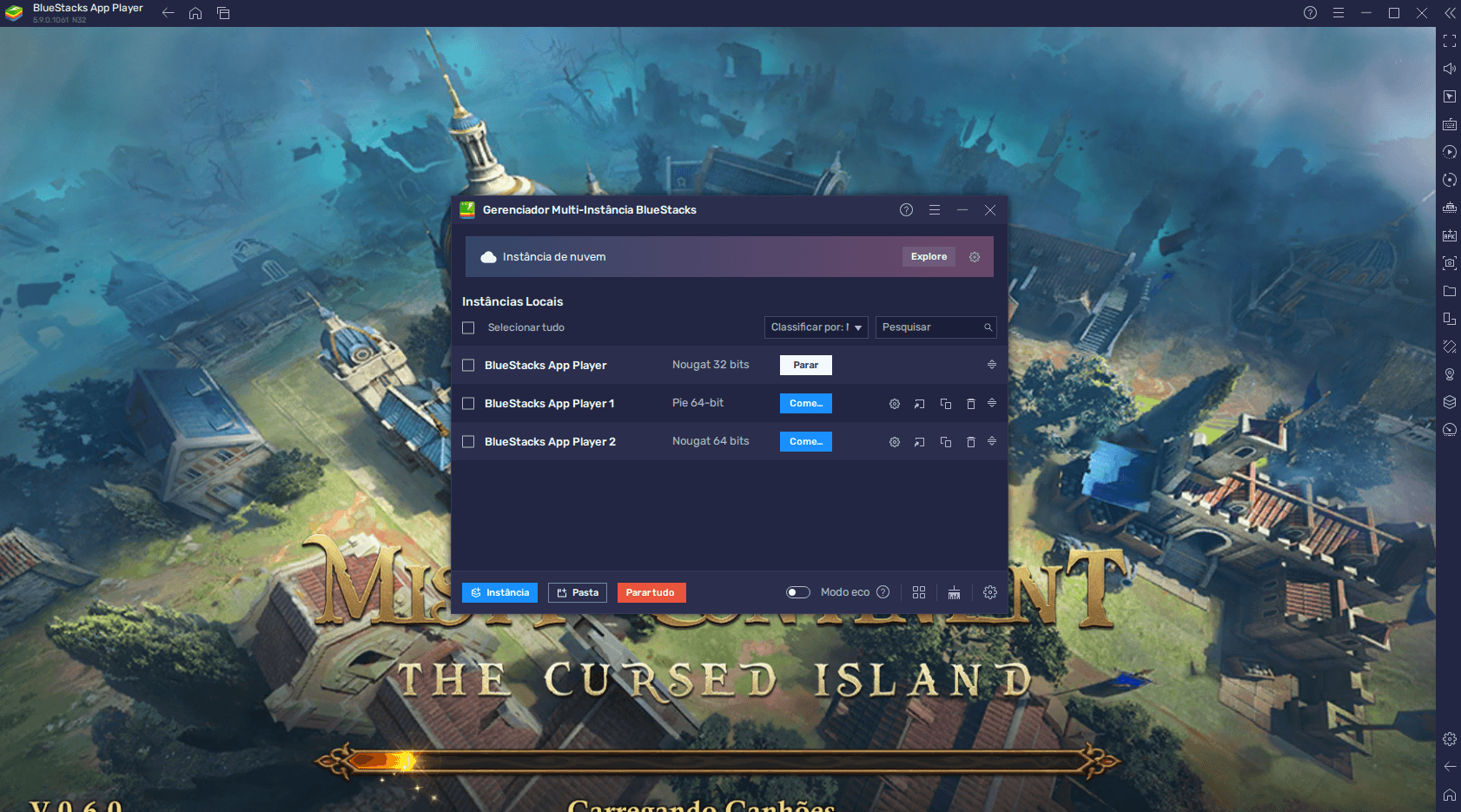Click the "Nougat 64 bits" text
This screenshot has width=1461, height=812.
pyautogui.click(x=711, y=441)
